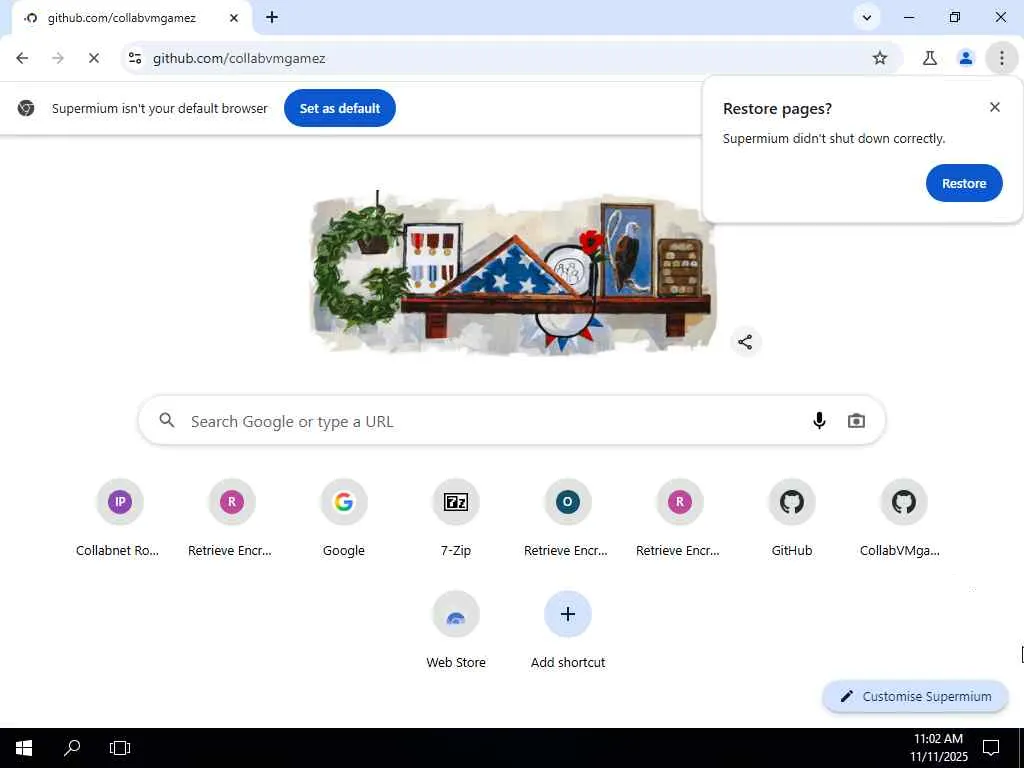Image resolution: width=1024 pixels, height=768 pixels.
Task: Open Task View on taskbar
Action: tap(120, 748)
